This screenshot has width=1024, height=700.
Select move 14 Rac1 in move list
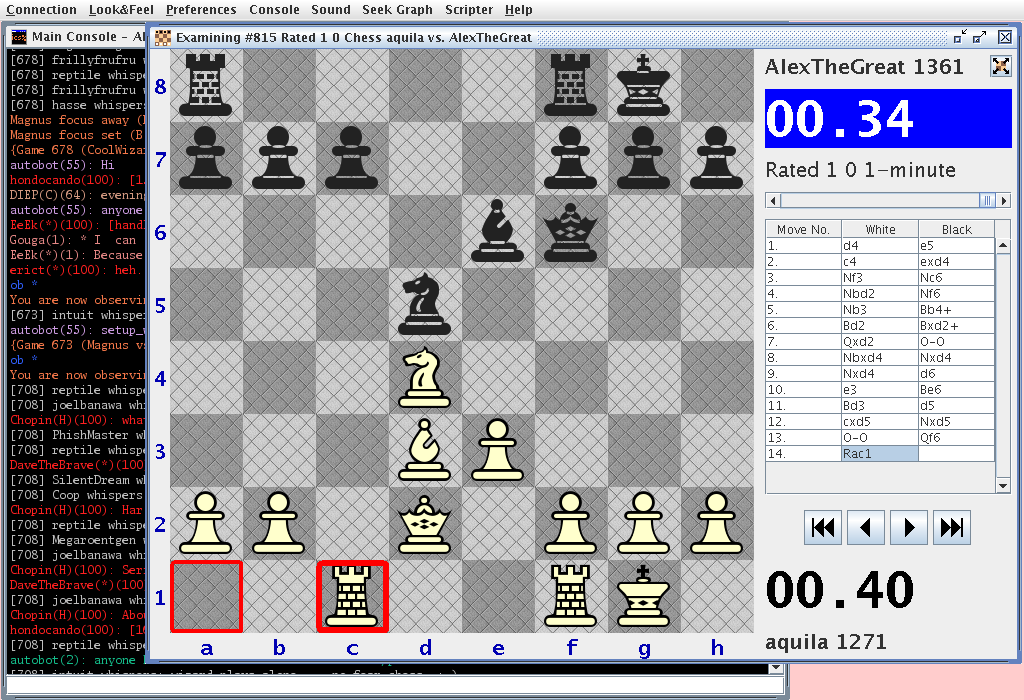tap(879, 454)
